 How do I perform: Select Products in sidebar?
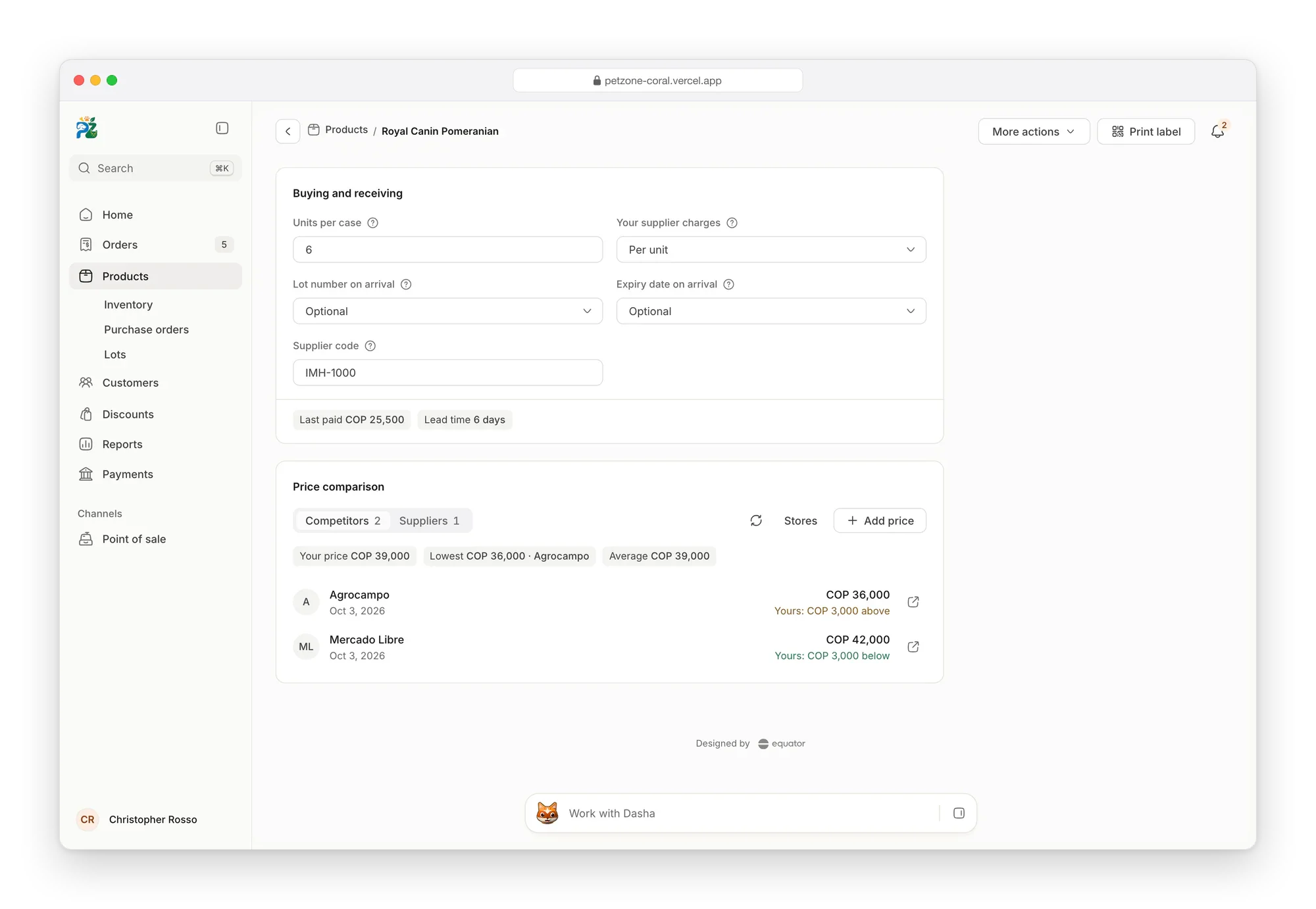pos(155,276)
